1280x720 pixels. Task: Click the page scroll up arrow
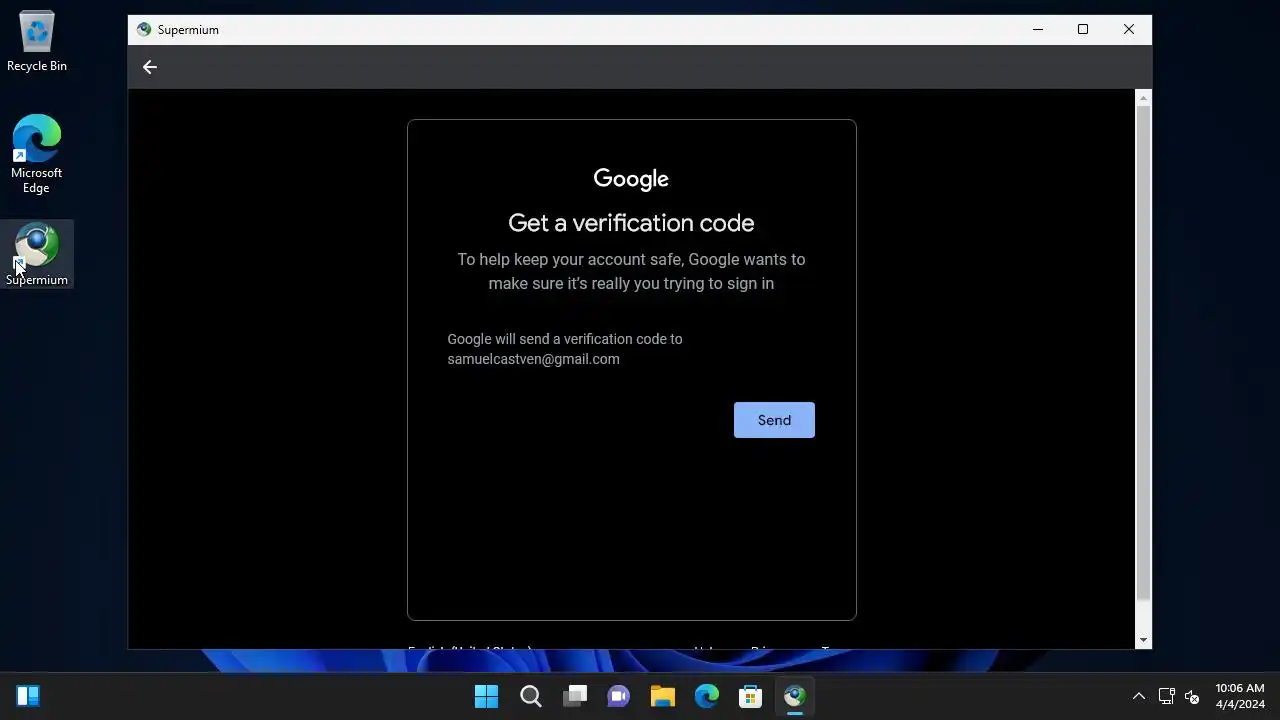click(1144, 97)
